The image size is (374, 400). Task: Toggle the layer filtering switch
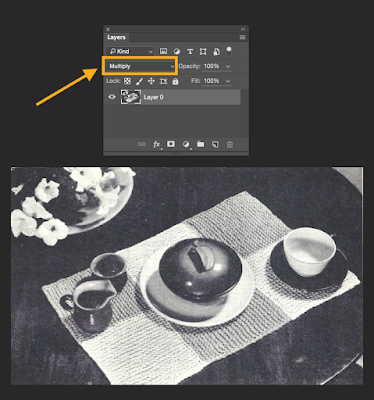click(229, 51)
